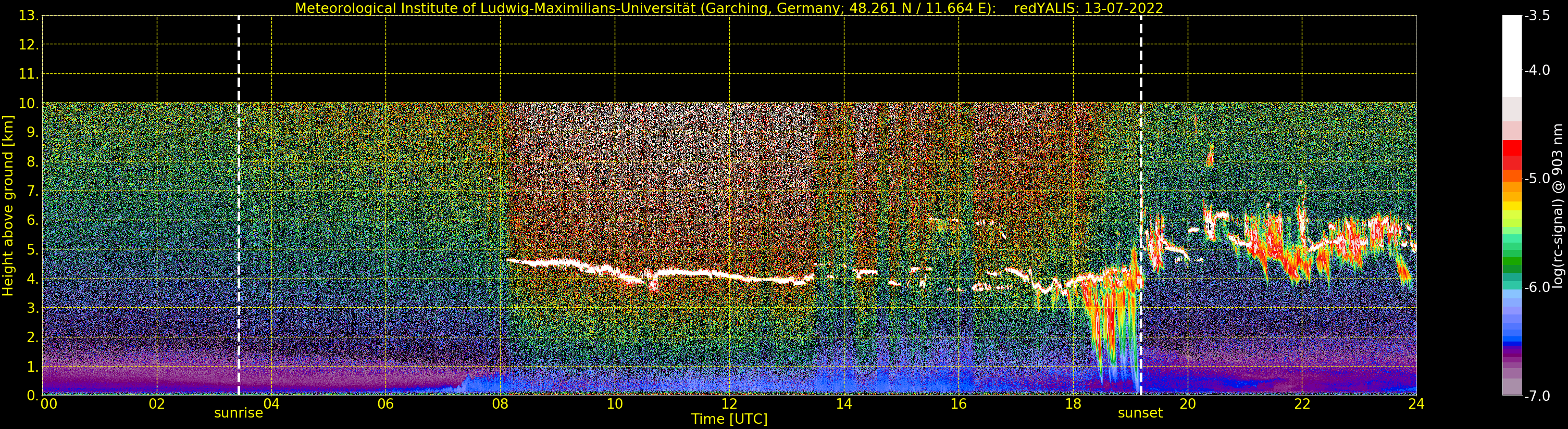The image size is (1568, 429).
Task: Click the '-7.0' colorbar tick label
Action: (x=1537, y=396)
